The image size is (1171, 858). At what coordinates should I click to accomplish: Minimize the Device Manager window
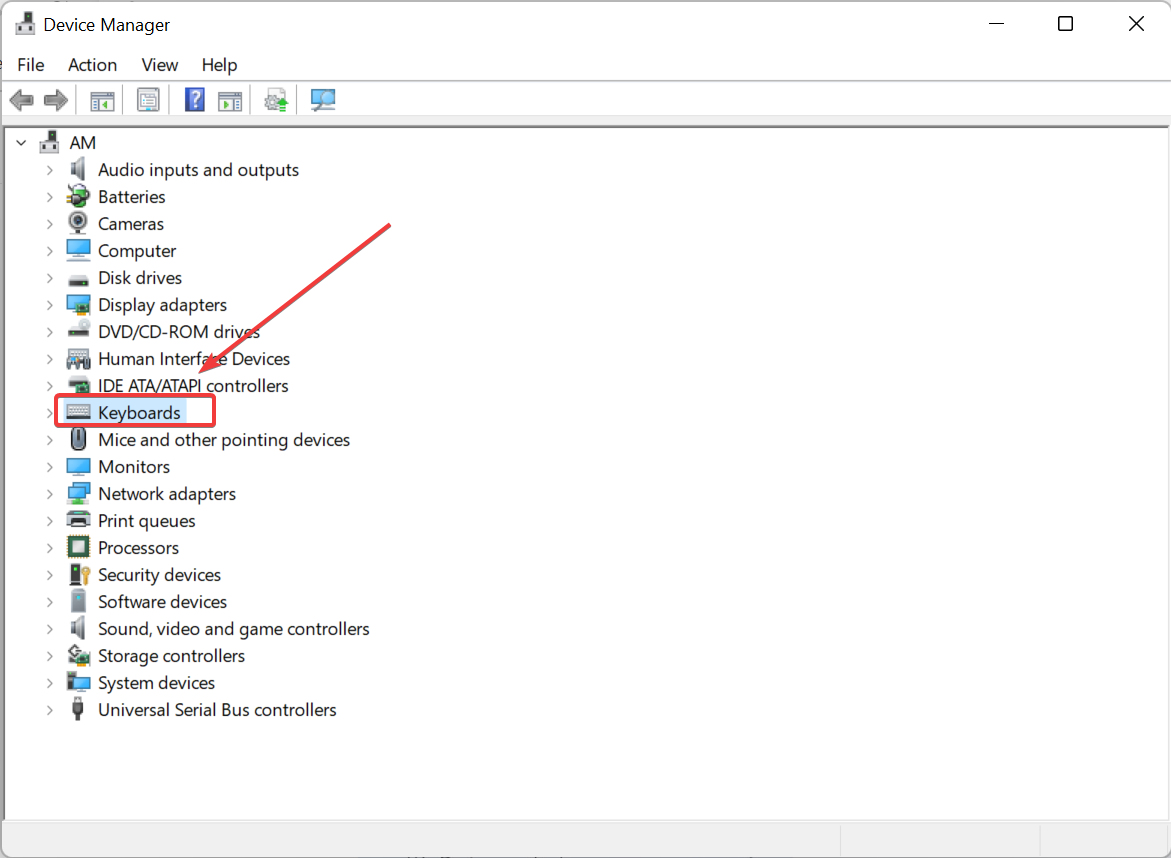tap(996, 24)
